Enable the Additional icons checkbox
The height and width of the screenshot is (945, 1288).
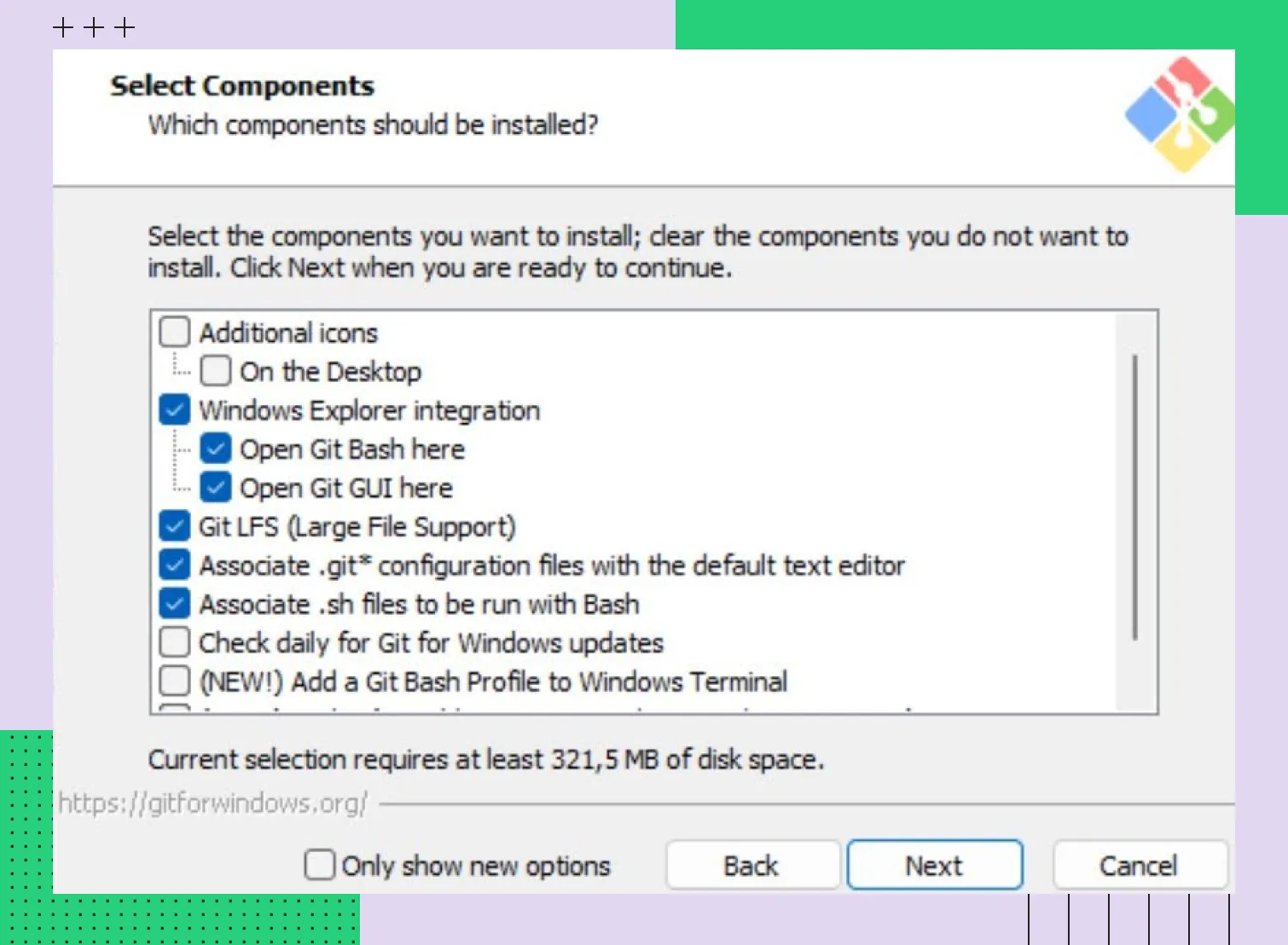175,333
